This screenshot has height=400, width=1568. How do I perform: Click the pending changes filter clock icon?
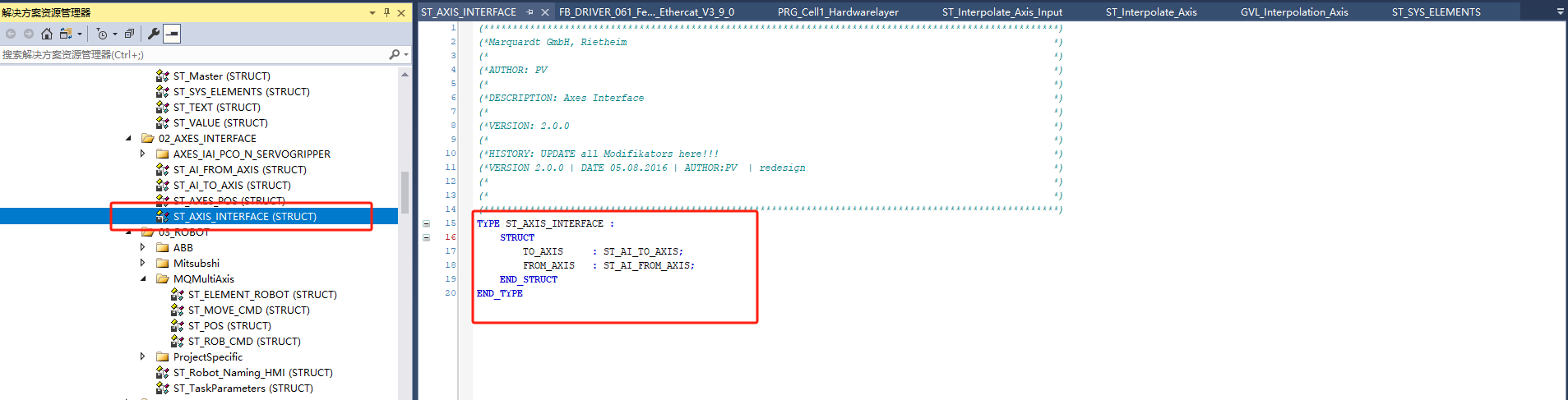tap(102, 34)
